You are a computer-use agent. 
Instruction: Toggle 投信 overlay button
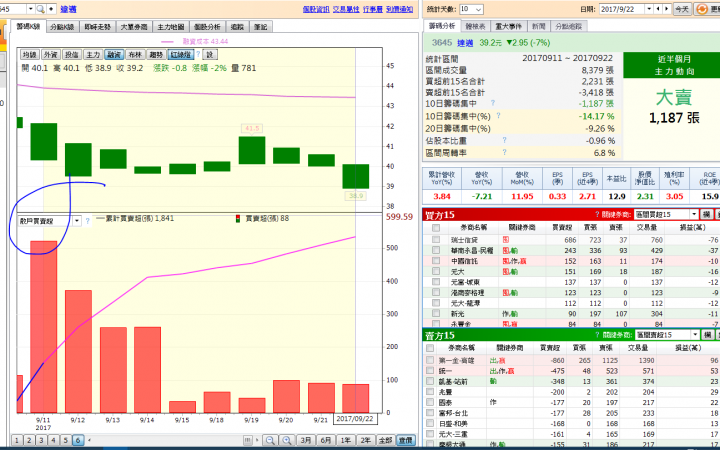[x=72, y=55]
